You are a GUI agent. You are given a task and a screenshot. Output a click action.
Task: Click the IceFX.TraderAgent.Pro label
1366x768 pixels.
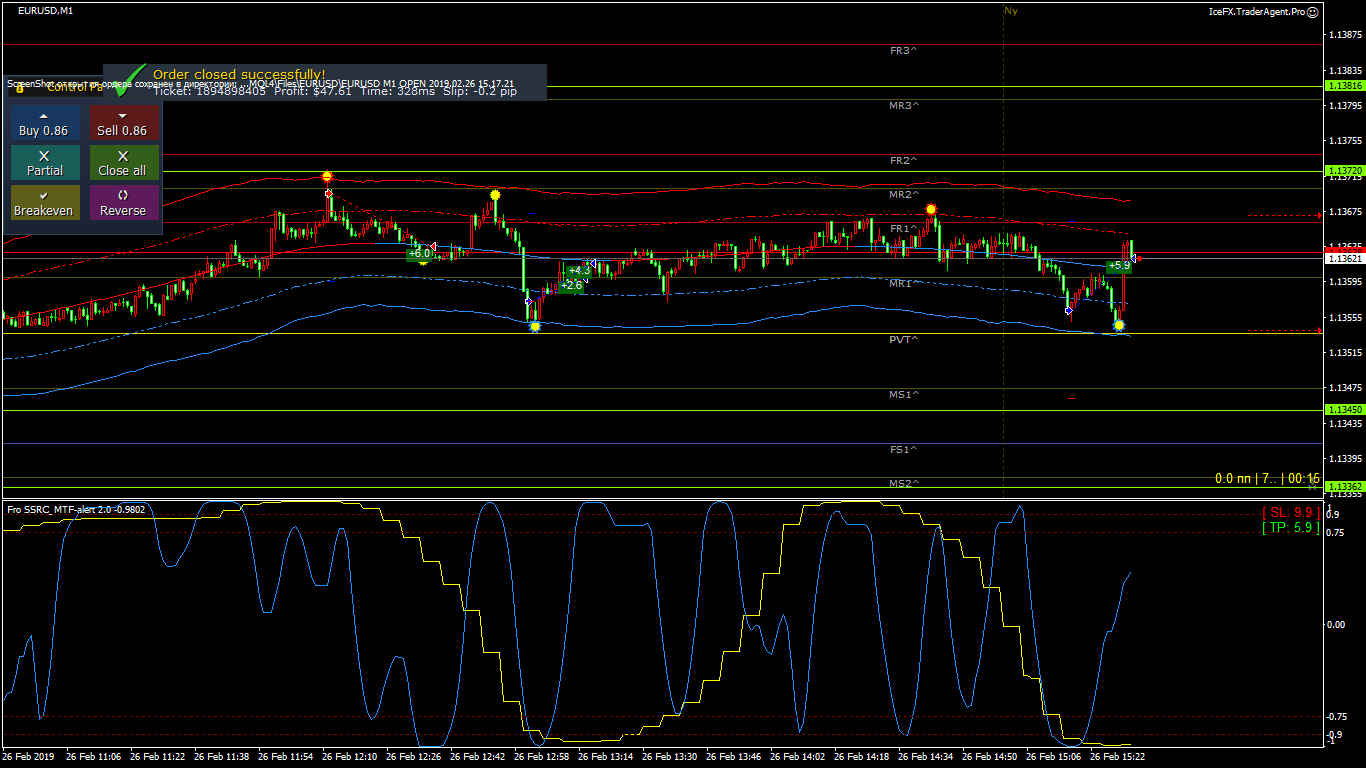(x=1257, y=12)
